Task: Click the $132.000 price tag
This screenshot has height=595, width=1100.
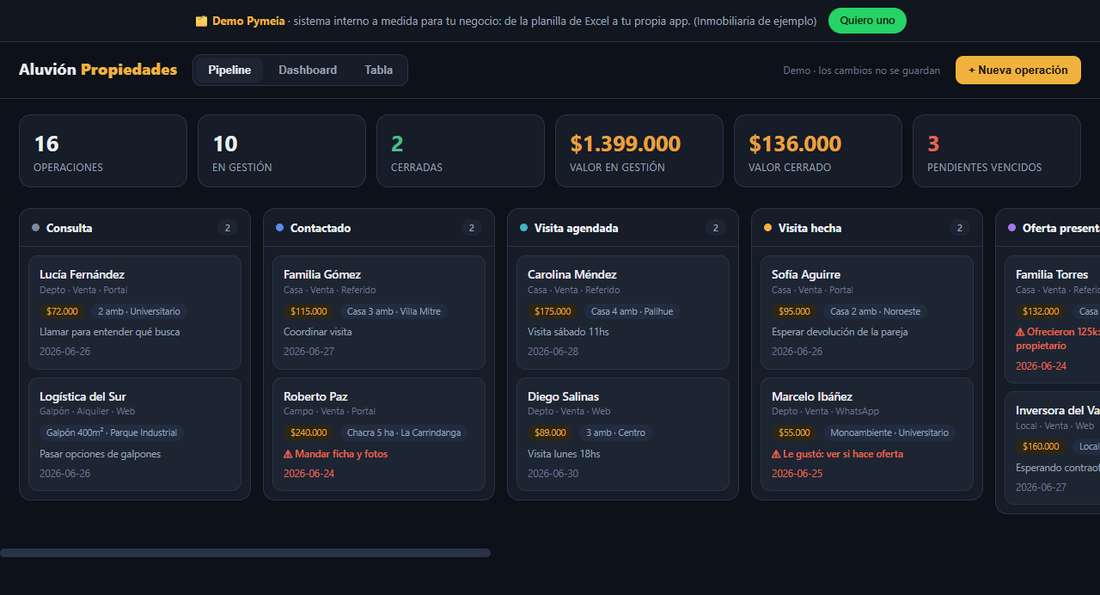Action: coord(1041,312)
